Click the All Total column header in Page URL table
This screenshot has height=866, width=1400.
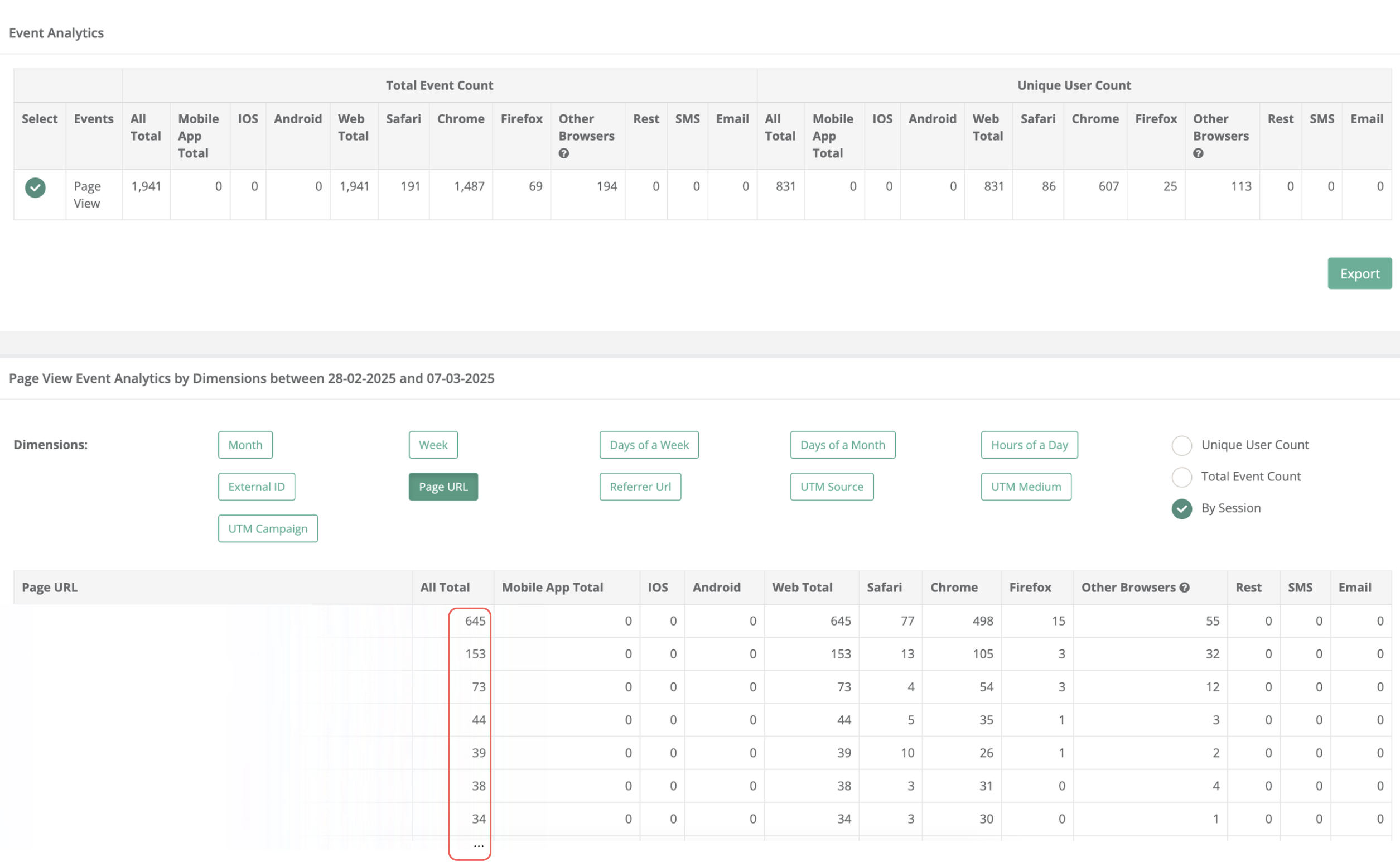point(445,588)
